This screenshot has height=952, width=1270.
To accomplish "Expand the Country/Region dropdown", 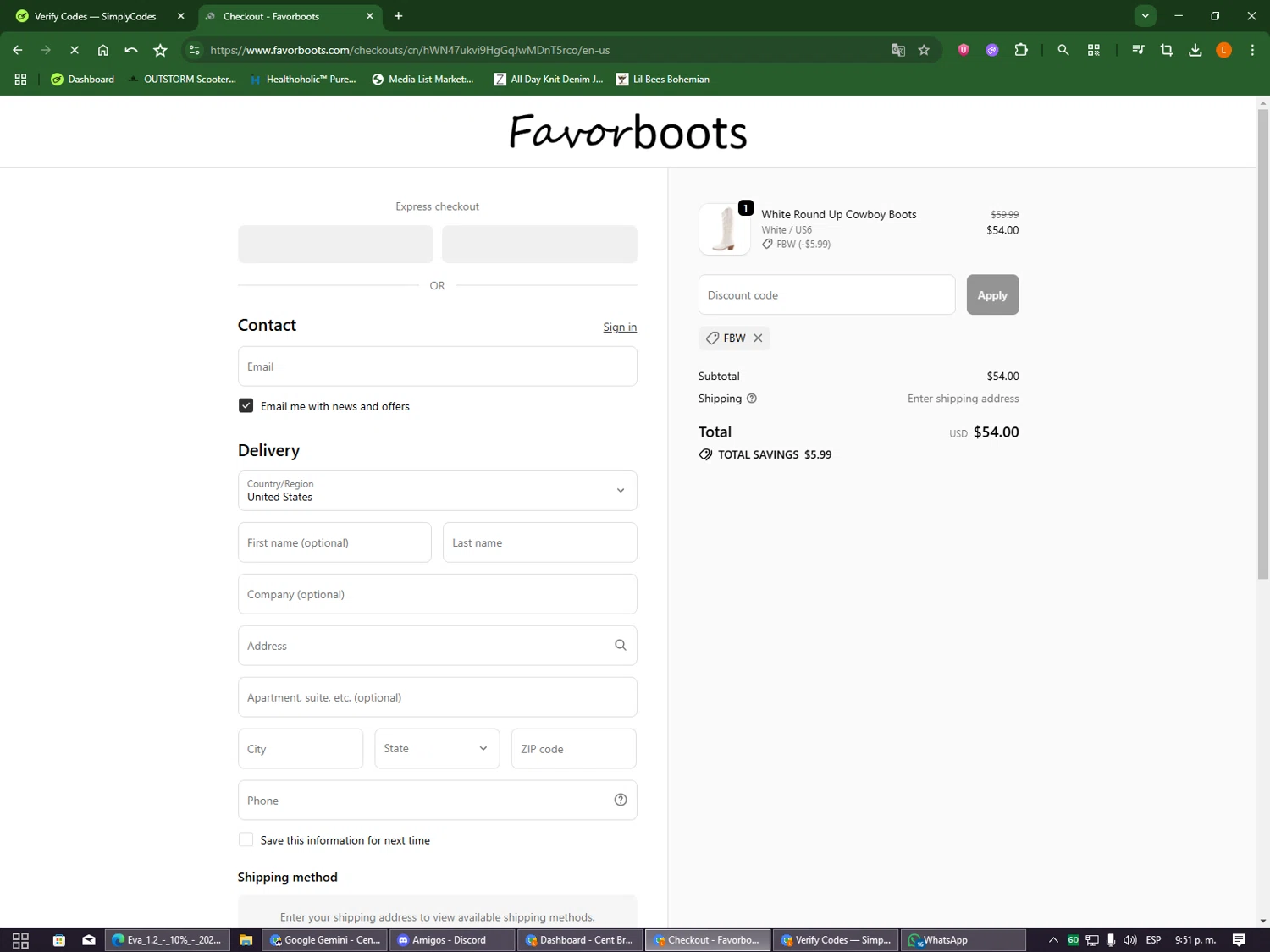I will tap(437, 491).
